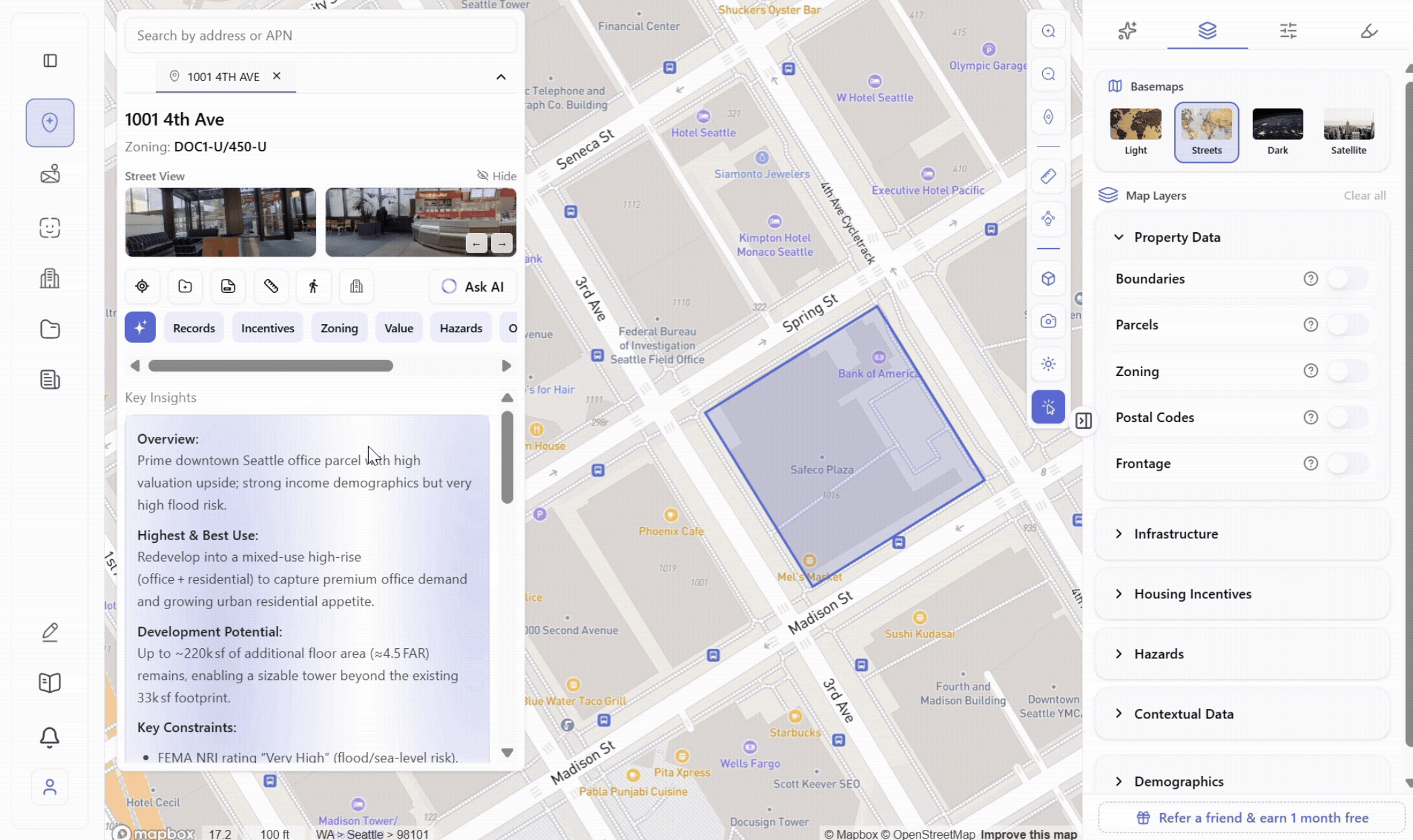Toggle the Frontage layer switch
1413x840 pixels.
[1347, 463]
